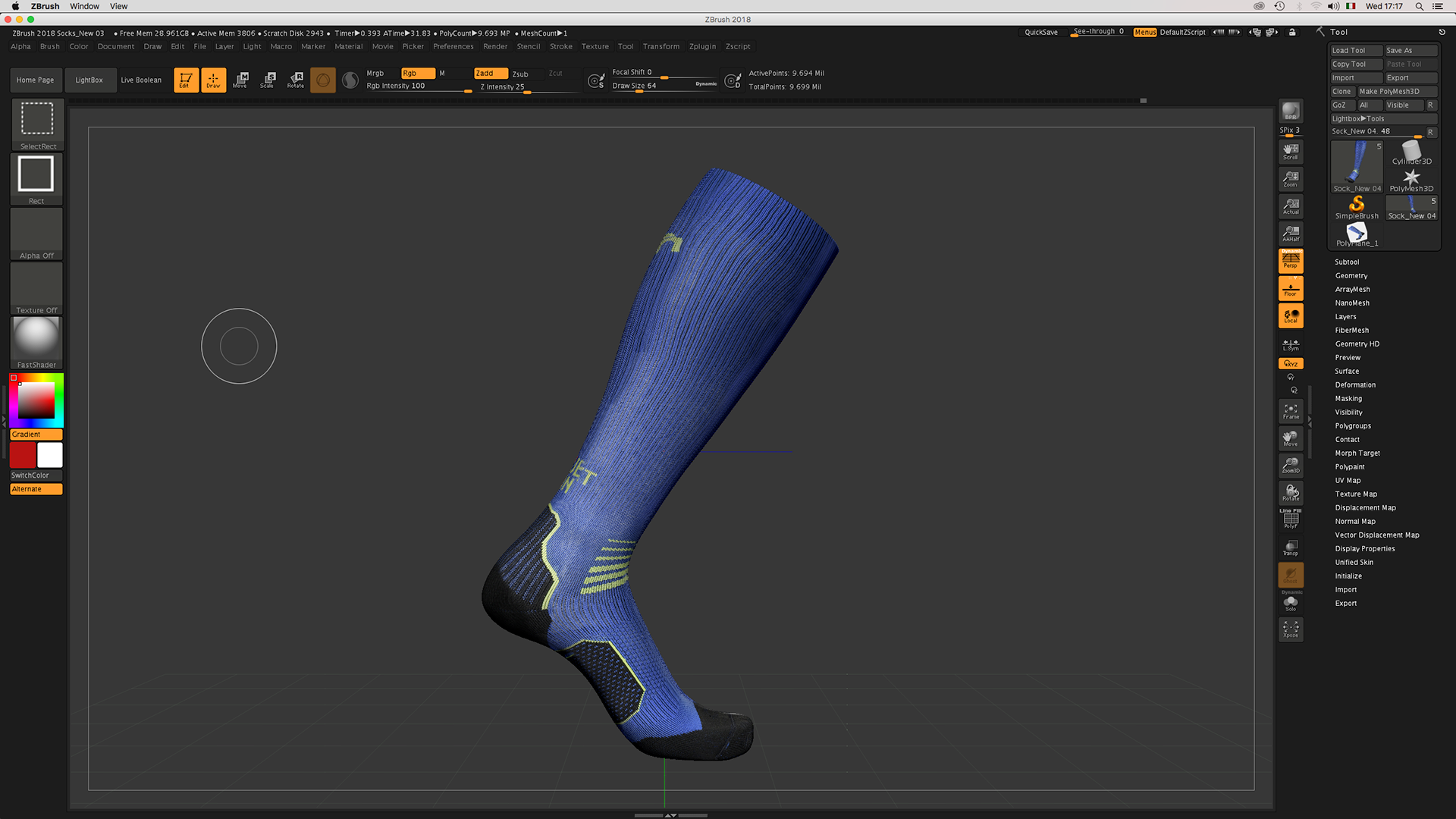The image size is (1456, 819).
Task: Expand the Subtool palette section
Action: click(x=1347, y=262)
